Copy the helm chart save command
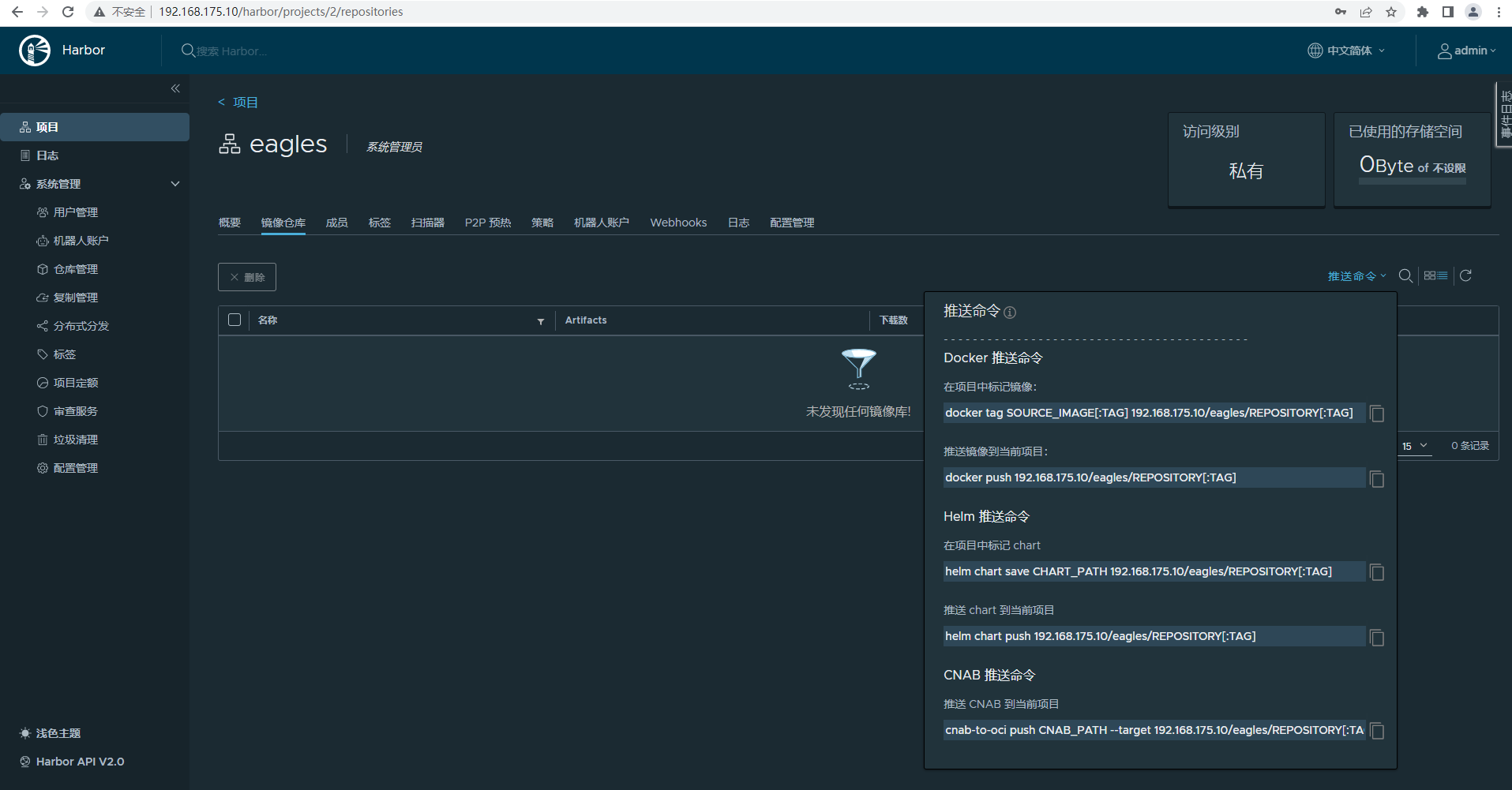Image resolution: width=1512 pixels, height=790 pixels. (x=1377, y=572)
